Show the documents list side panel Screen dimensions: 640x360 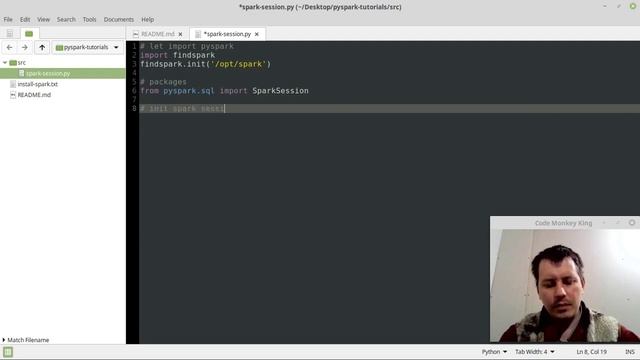tap(10, 33)
